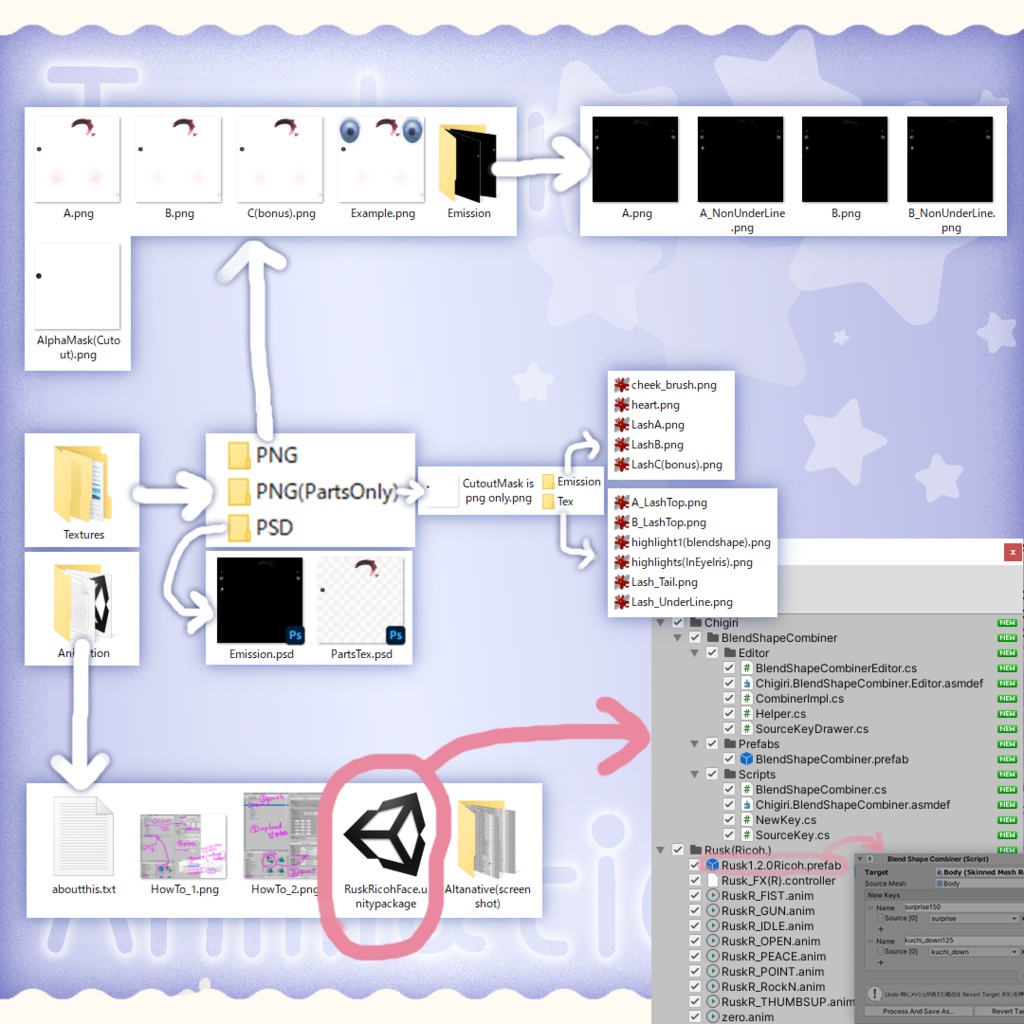Uncheck CombinerImpl.cs import checkbox

[729, 698]
